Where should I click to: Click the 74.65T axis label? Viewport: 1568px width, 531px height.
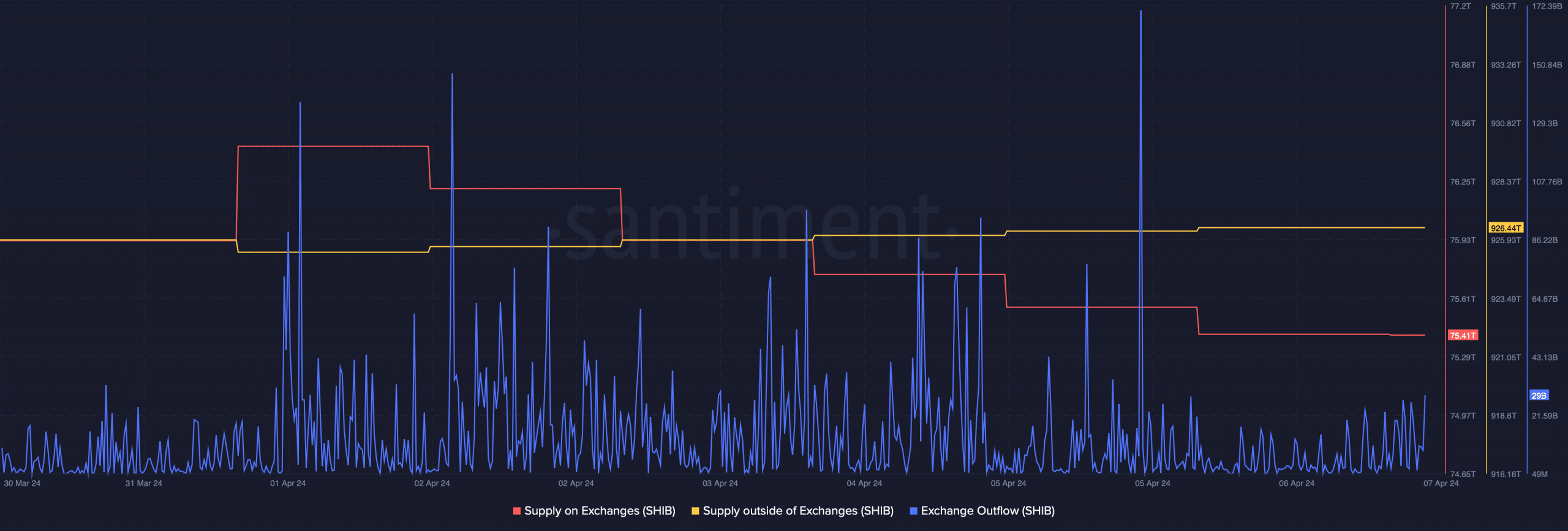[x=1463, y=474]
